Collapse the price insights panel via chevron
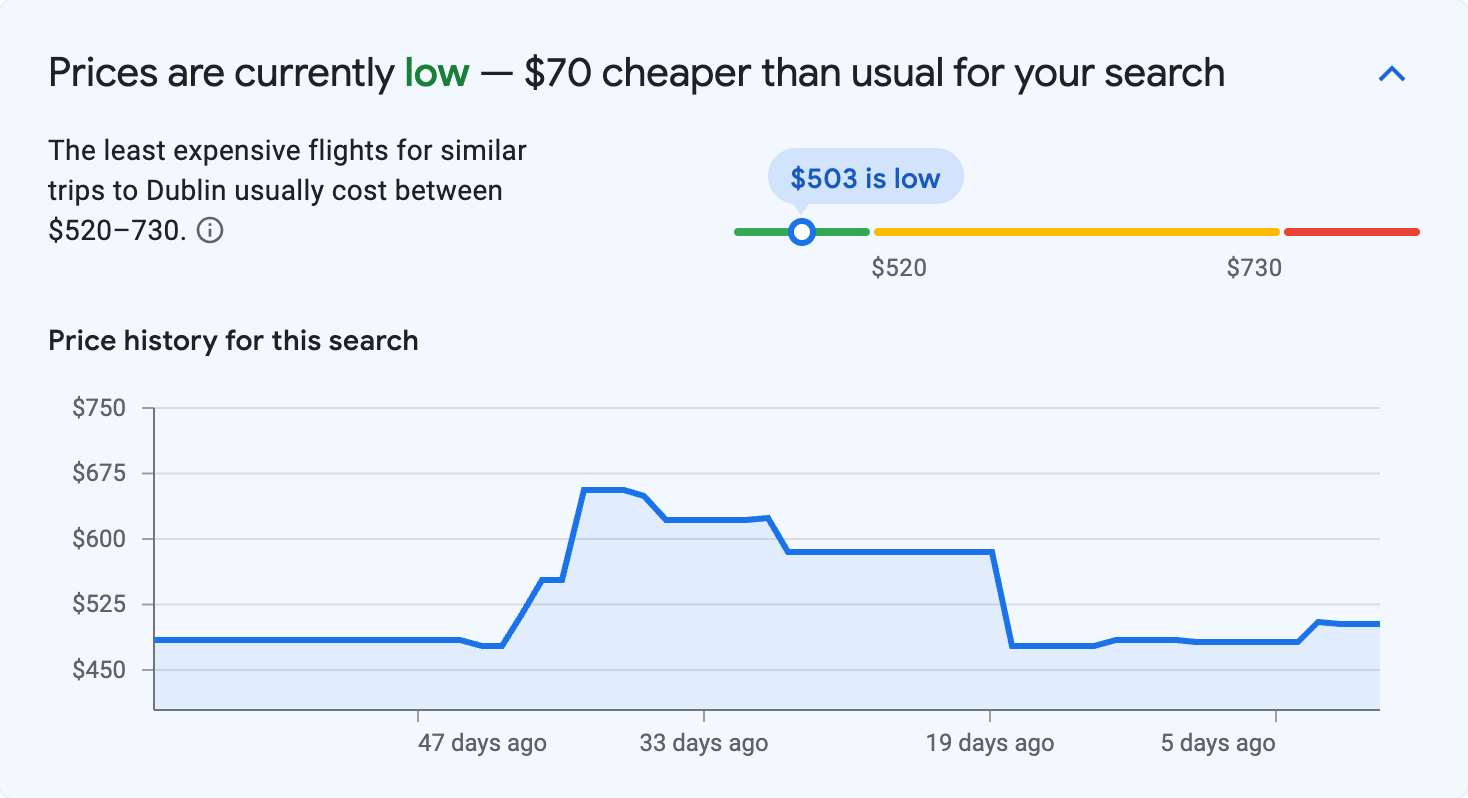 click(x=1393, y=73)
